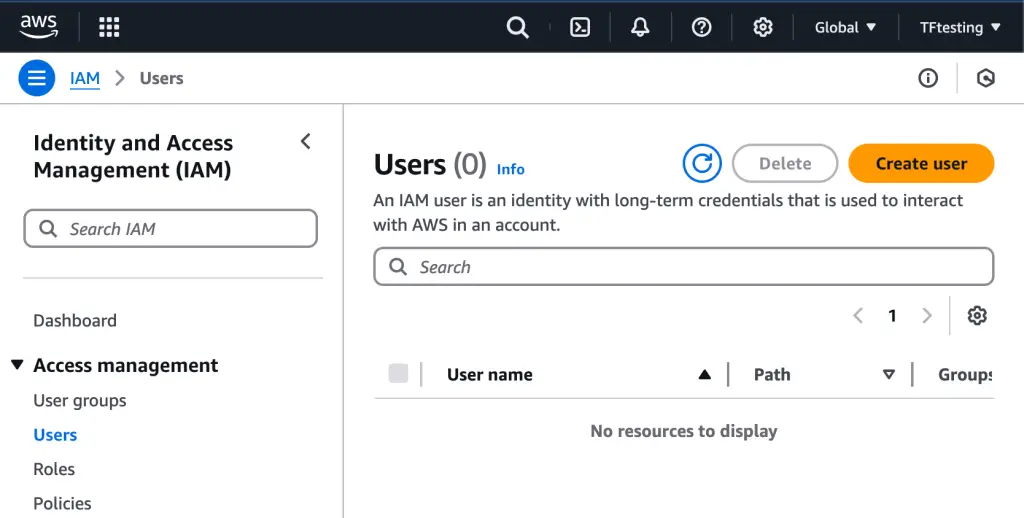1024x518 pixels.
Task: Click the Users breadcrumb text
Action: tap(161, 78)
